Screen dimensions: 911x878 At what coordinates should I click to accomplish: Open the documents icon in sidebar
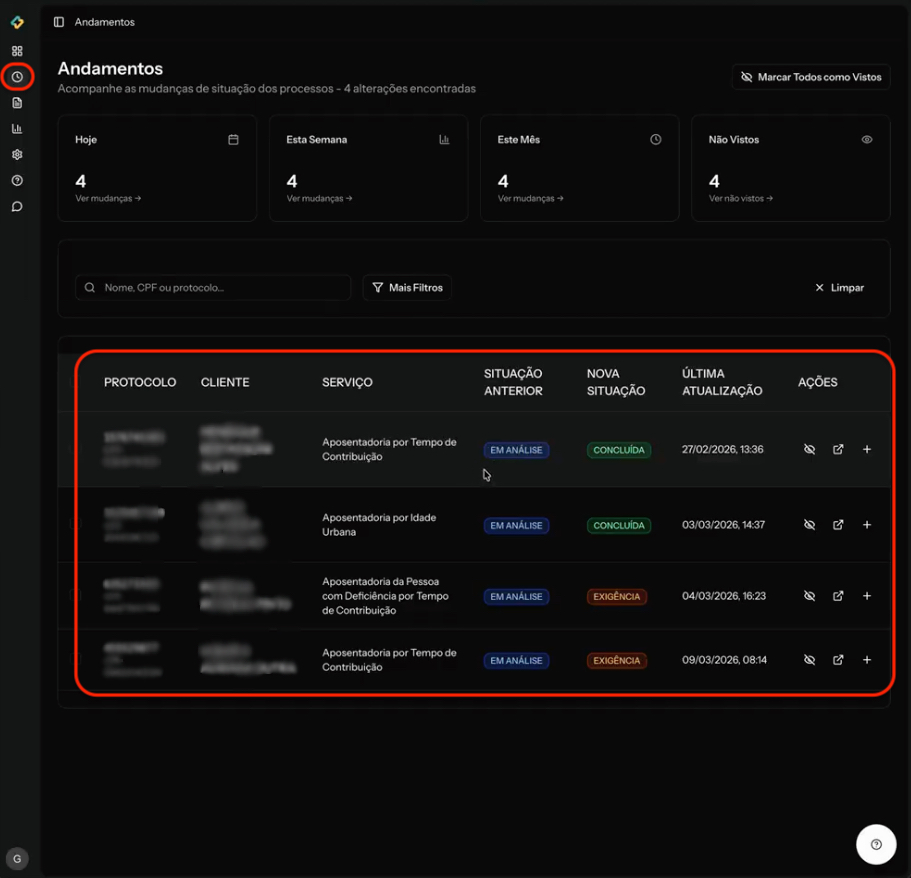(17, 103)
